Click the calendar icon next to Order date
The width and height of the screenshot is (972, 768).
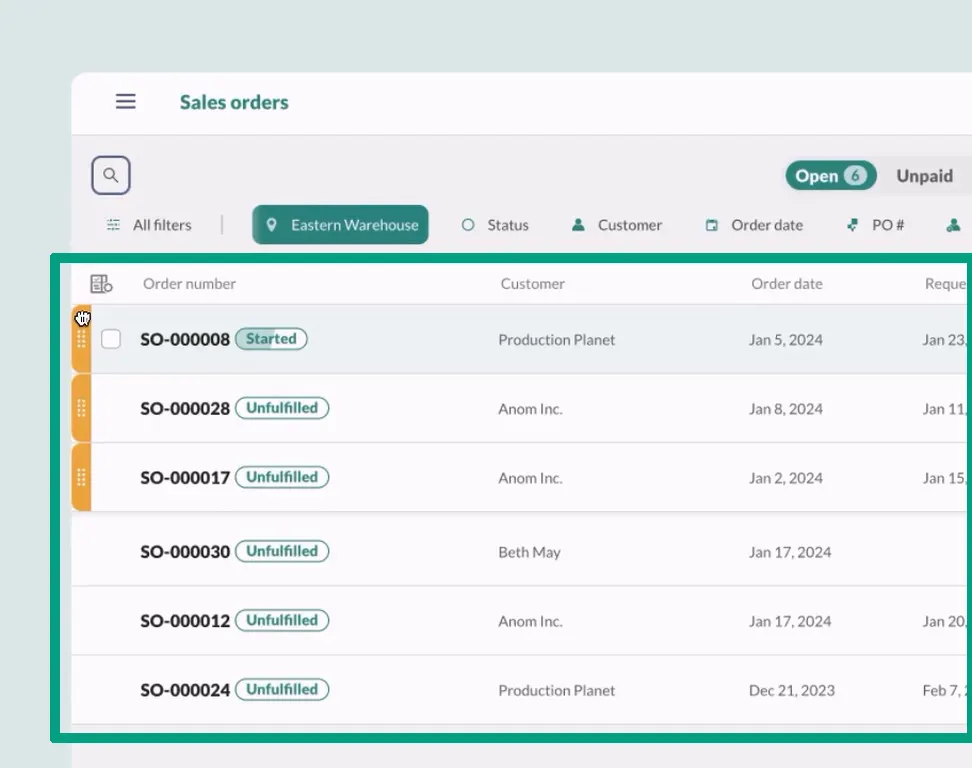point(713,225)
